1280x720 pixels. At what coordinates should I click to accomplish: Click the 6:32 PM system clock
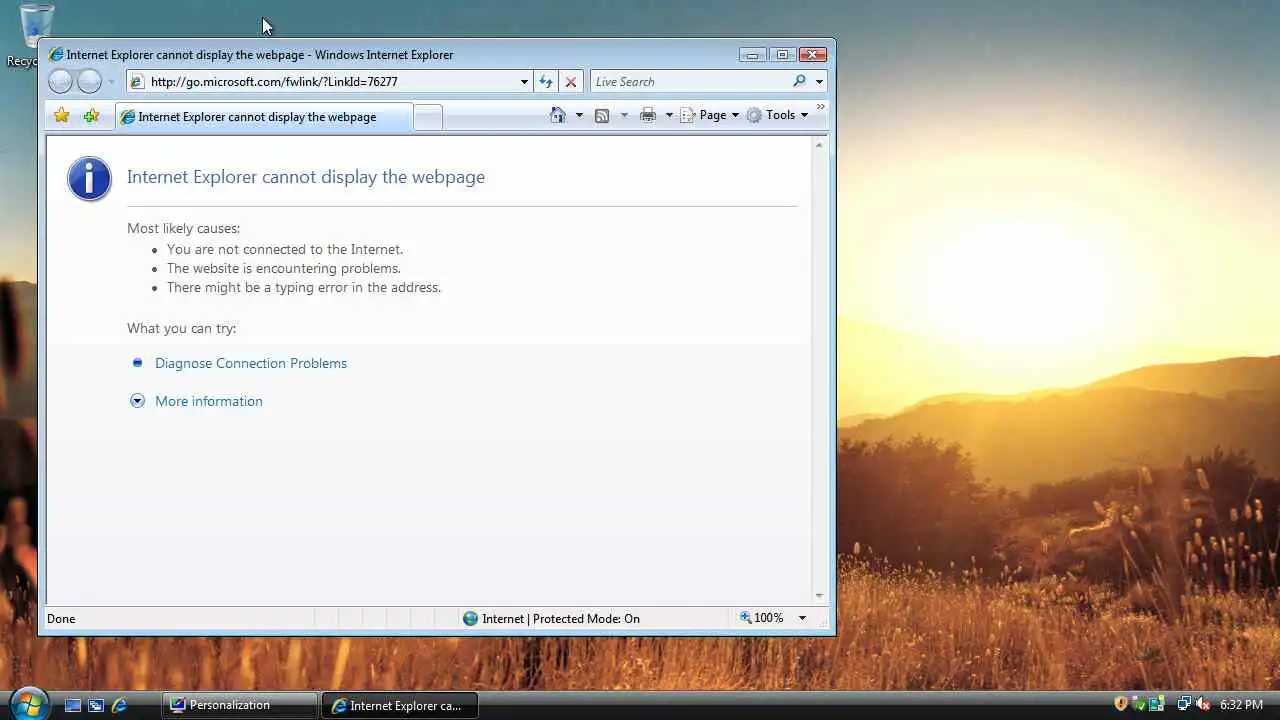1241,705
